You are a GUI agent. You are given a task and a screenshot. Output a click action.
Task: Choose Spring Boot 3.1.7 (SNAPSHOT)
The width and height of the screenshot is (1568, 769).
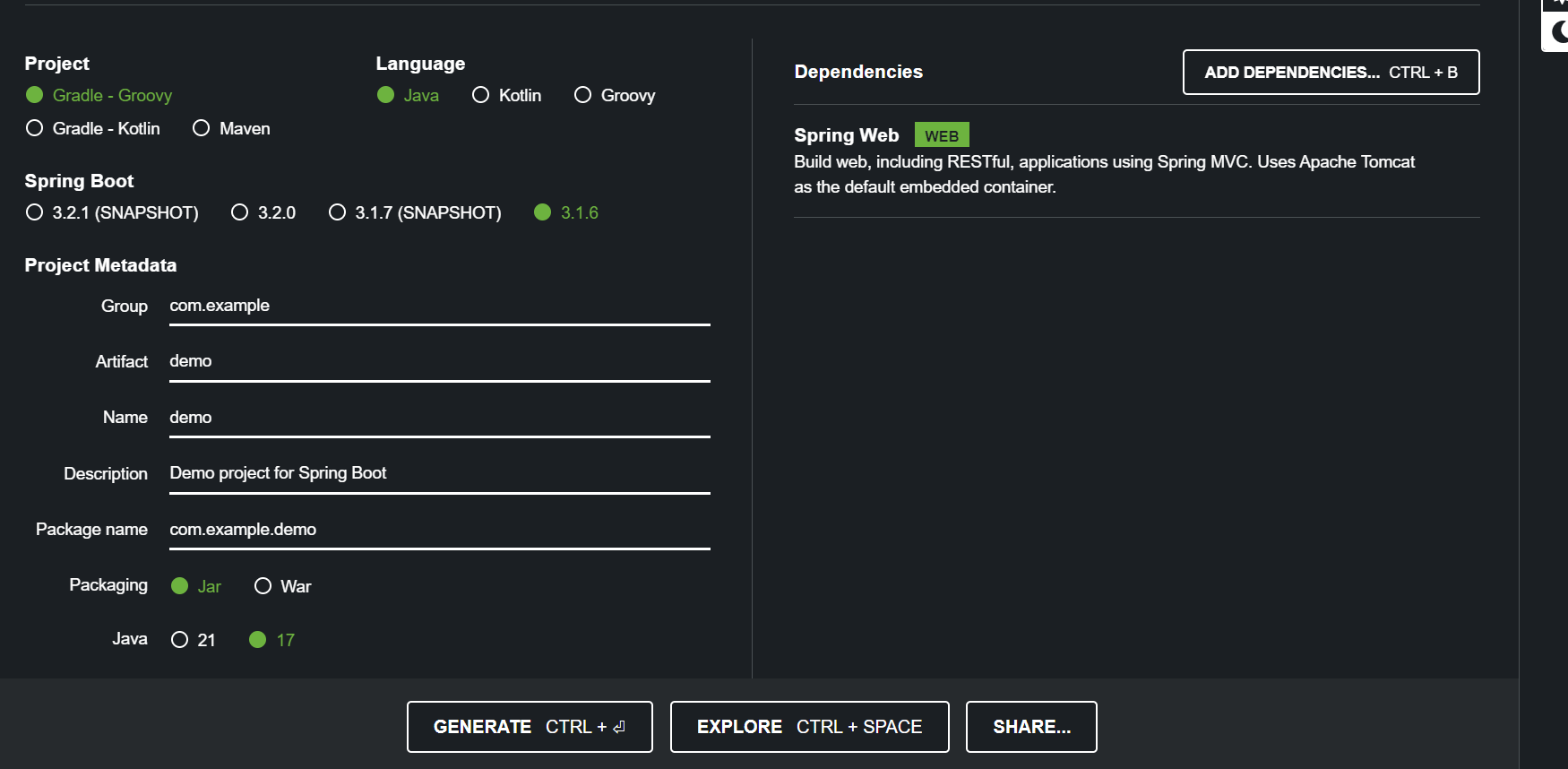(x=415, y=212)
